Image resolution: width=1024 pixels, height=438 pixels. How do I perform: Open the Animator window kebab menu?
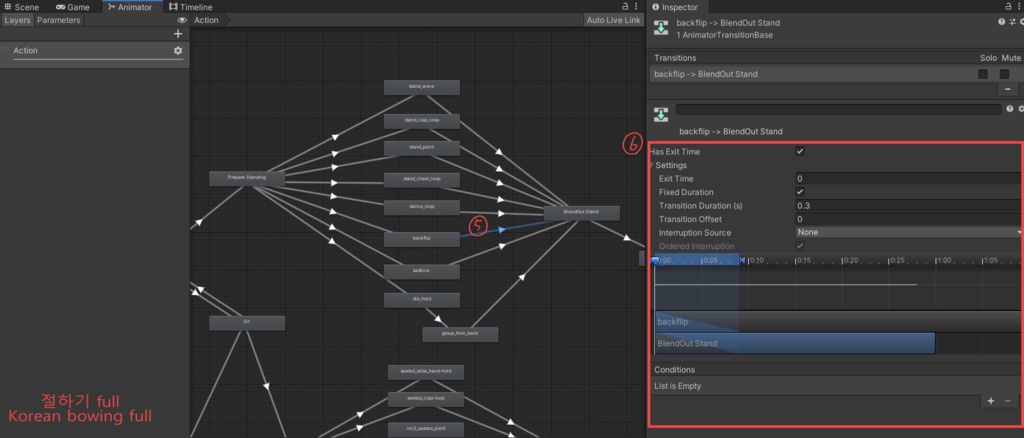636,7
